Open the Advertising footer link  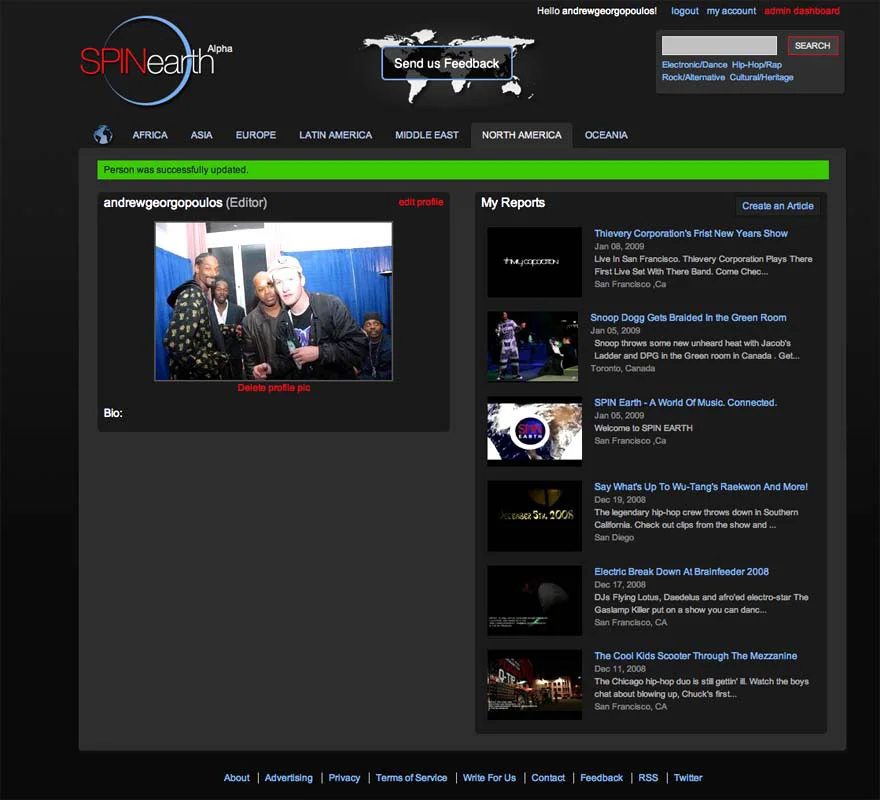click(288, 778)
